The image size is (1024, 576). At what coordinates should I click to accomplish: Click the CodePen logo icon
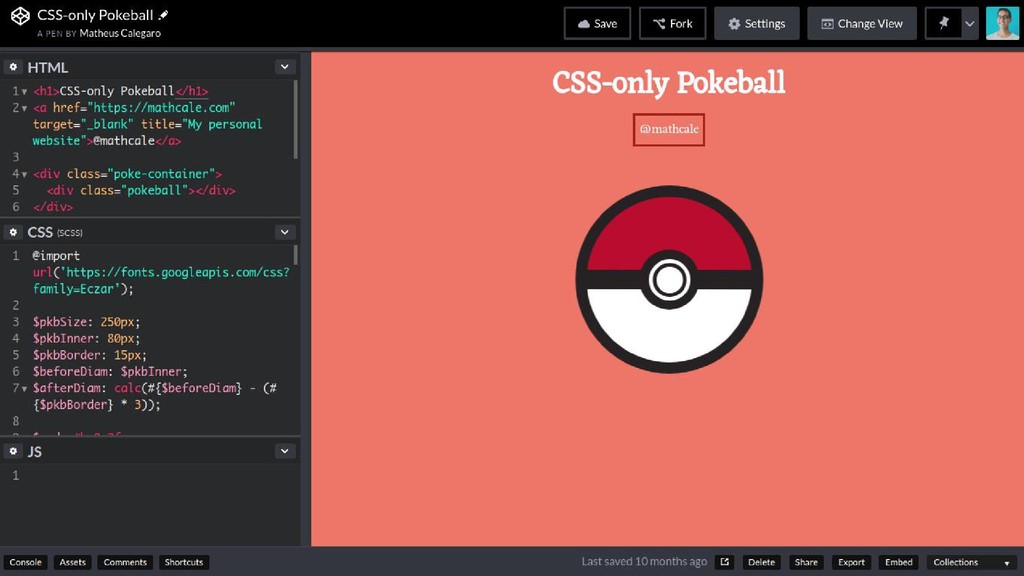(20, 16)
